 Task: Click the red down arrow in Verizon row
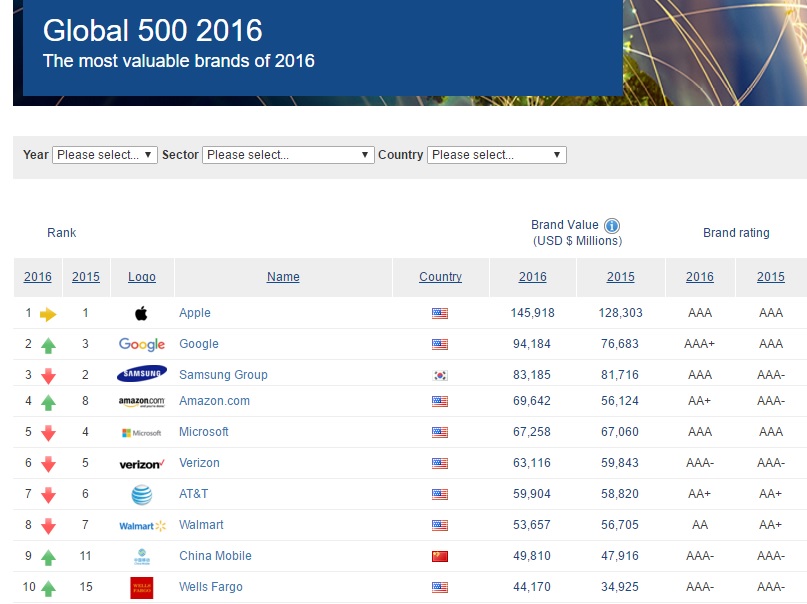(48, 464)
